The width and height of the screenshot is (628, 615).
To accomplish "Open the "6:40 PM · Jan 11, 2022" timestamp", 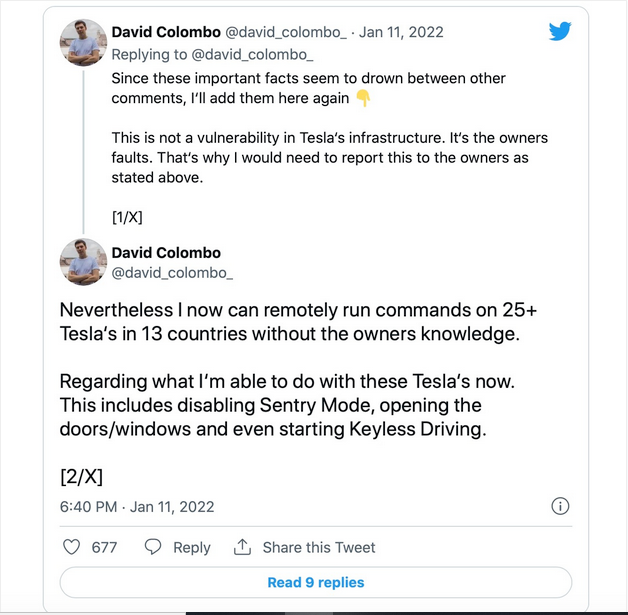I will pyautogui.click(x=137, y=507).
